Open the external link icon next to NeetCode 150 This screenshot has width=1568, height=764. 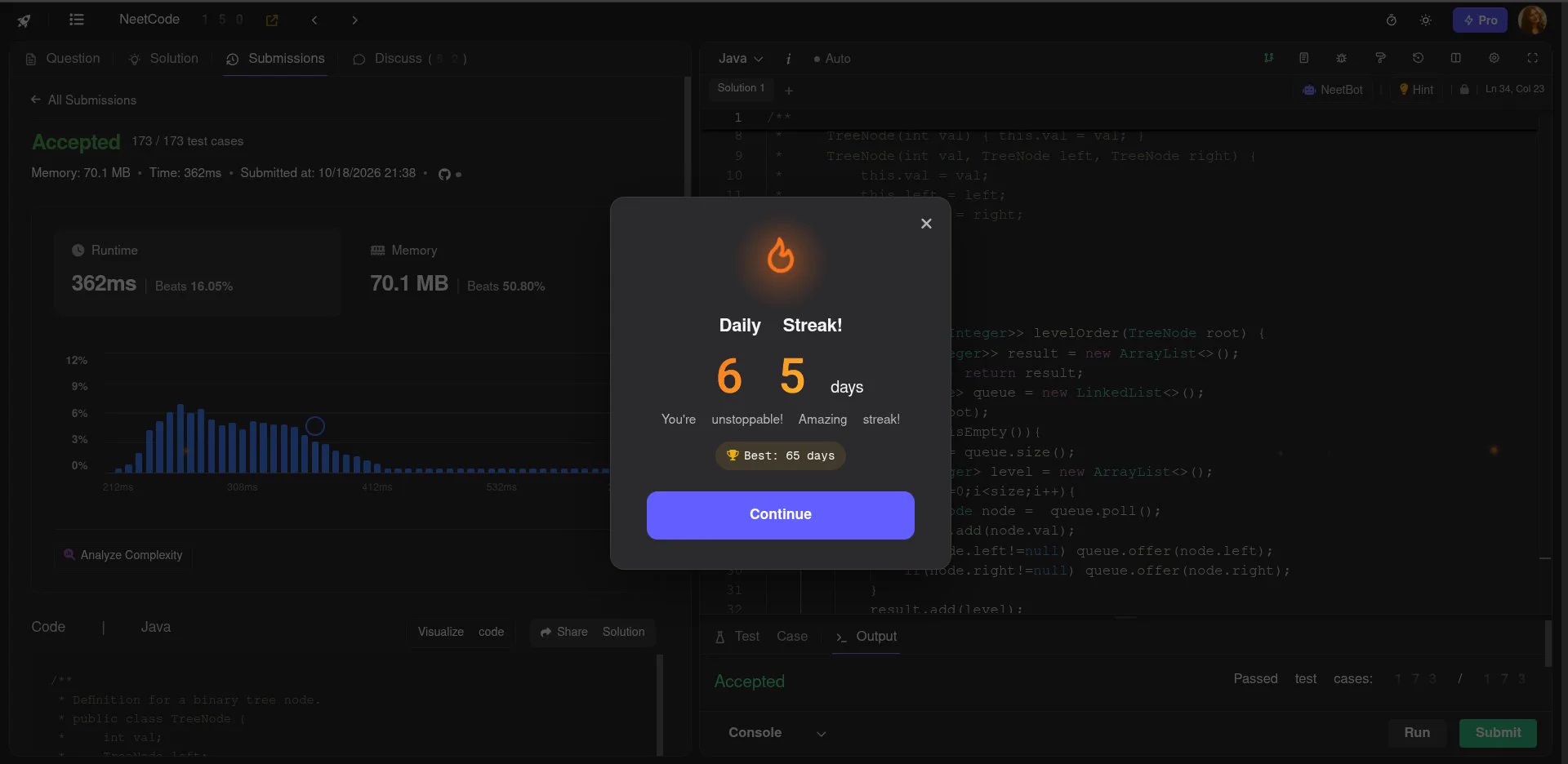coord(272,20)
